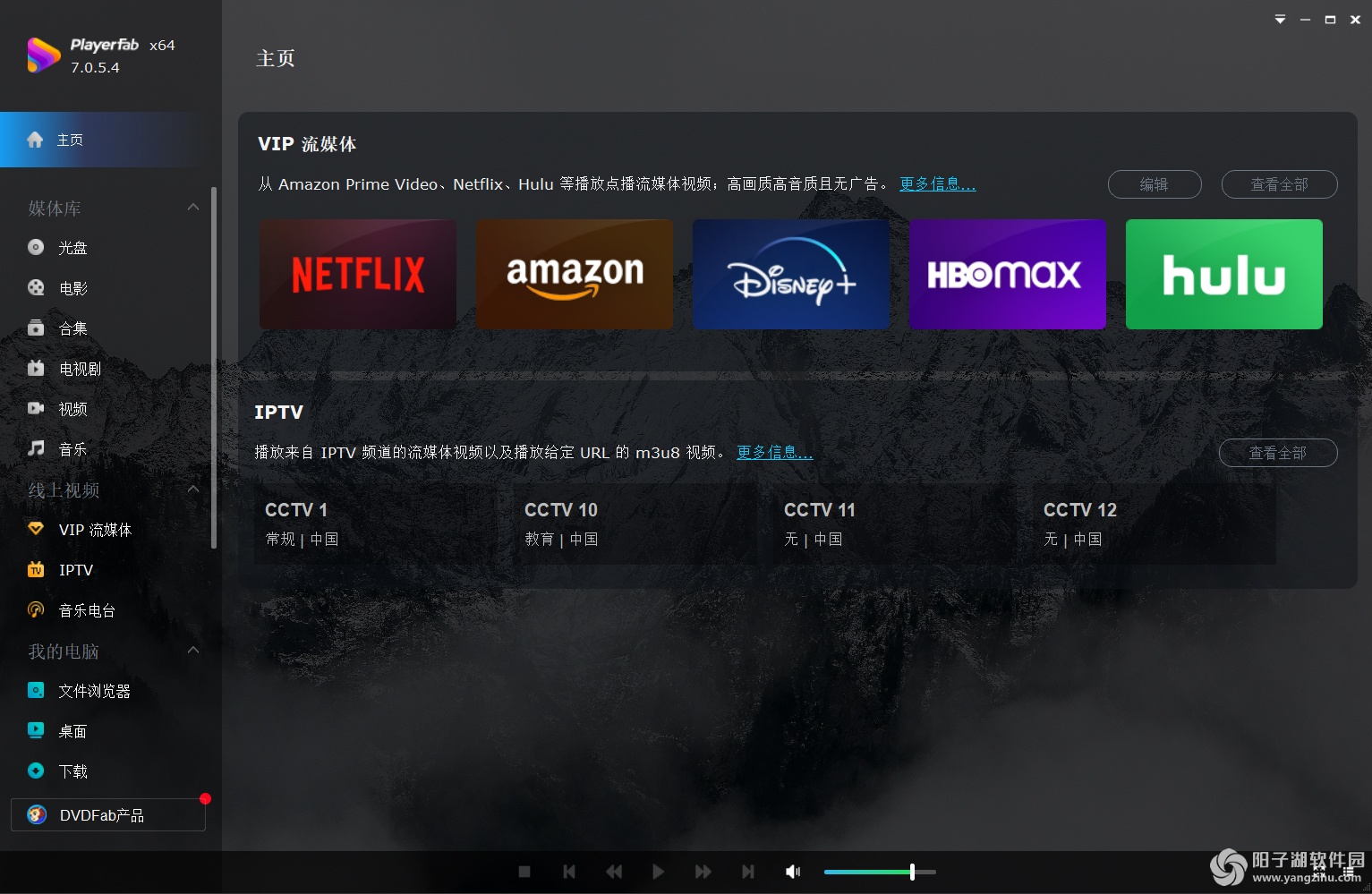This screenshot has width=1372, height=894.
Task: Collapse the 我的电脑 section
Action: (192, 651)
